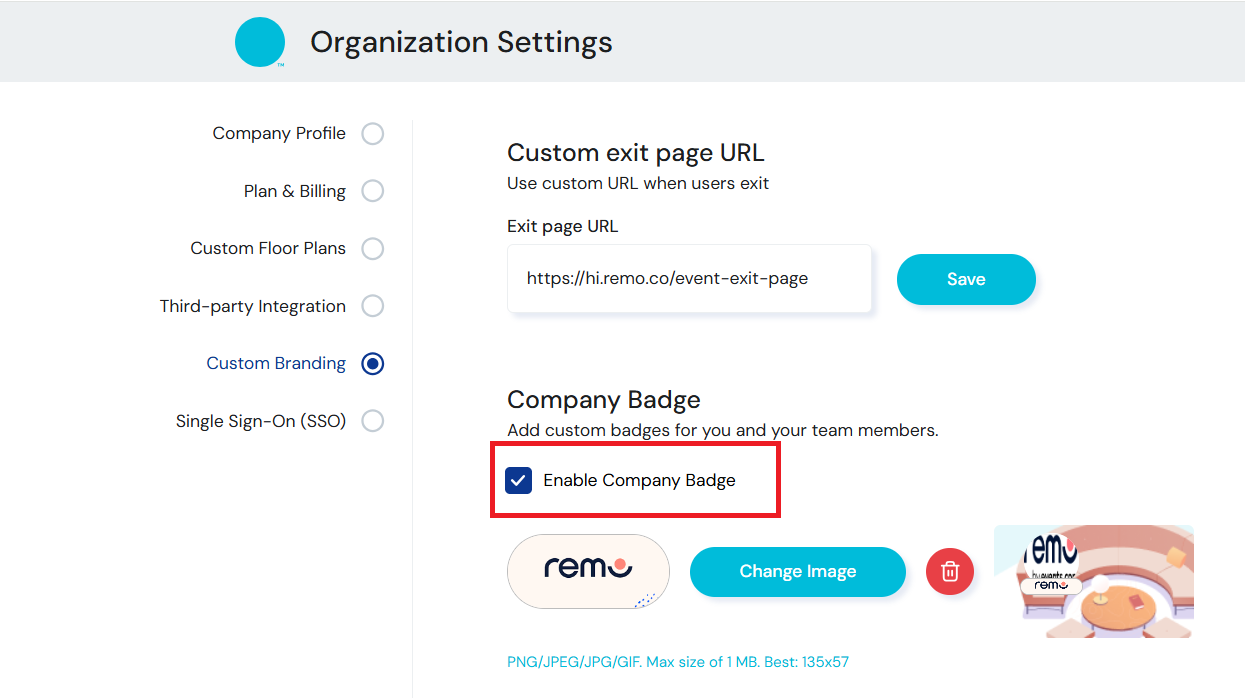Click the PNG/JPEG file format hint

(x=679, y=661)
